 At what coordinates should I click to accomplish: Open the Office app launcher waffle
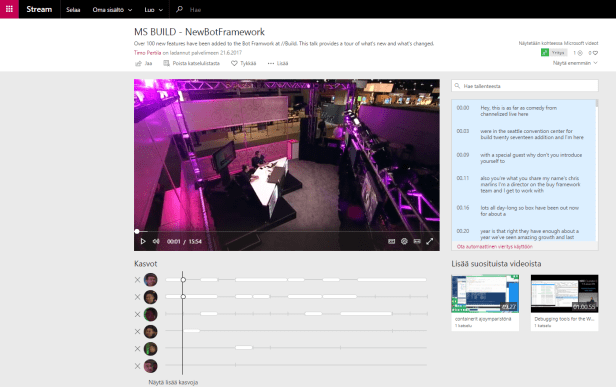coord(9,9)
